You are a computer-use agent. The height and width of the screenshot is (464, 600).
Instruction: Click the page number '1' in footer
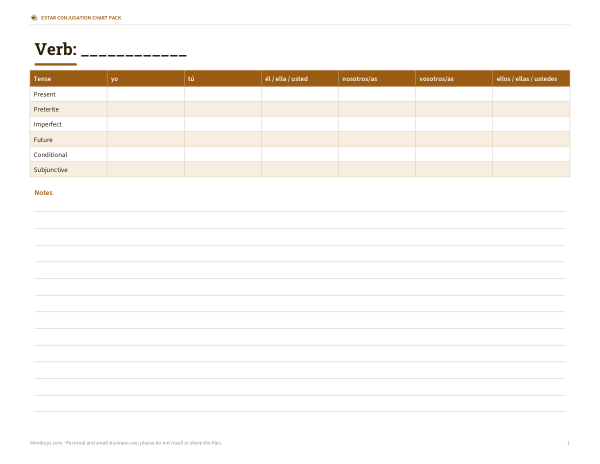[x=568, y=443]
